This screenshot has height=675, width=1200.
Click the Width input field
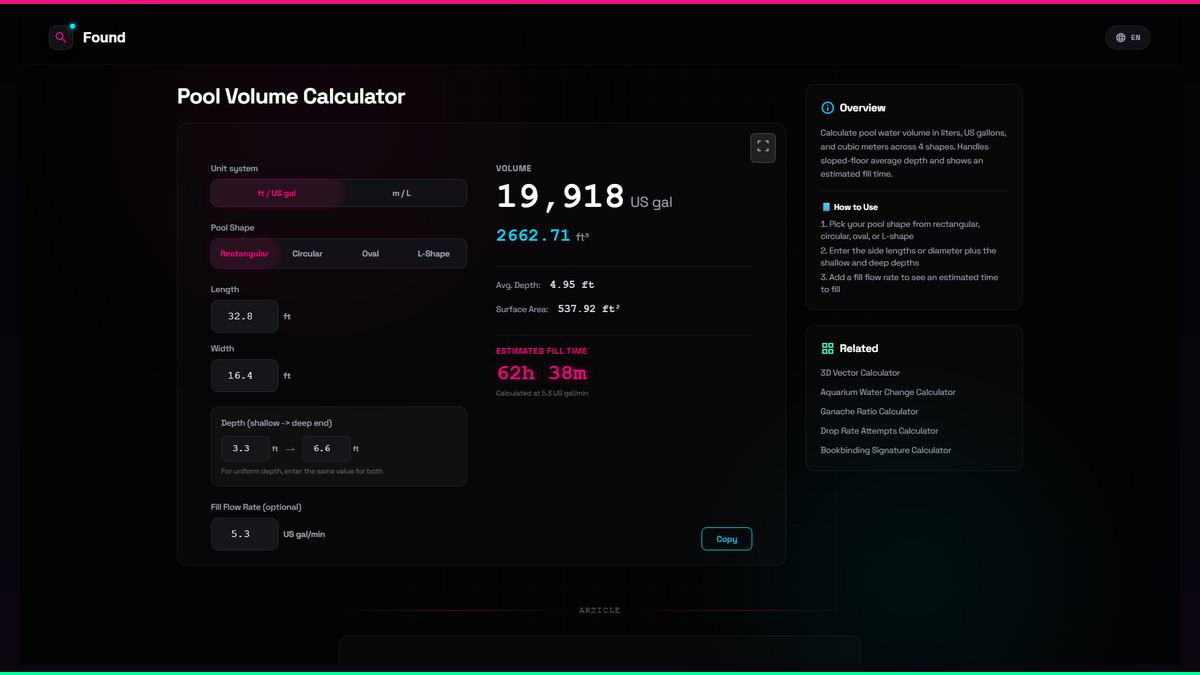tap(244, 376)
